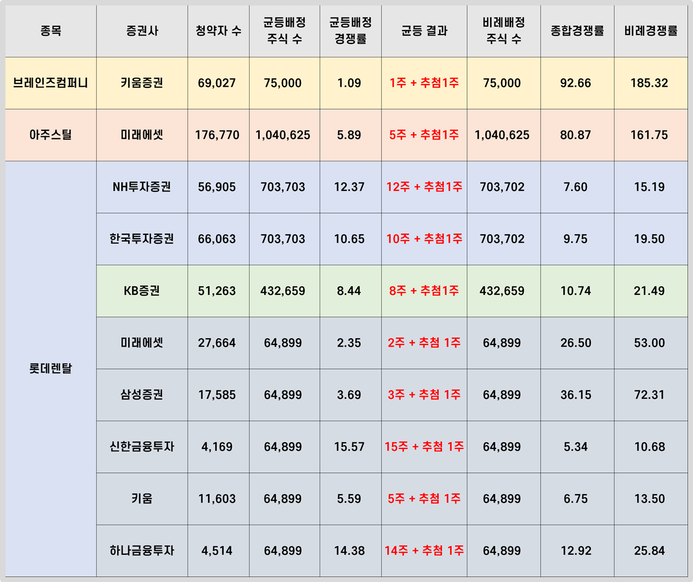Select the 15주 + 추첨 1주 result

click(424, 447)
